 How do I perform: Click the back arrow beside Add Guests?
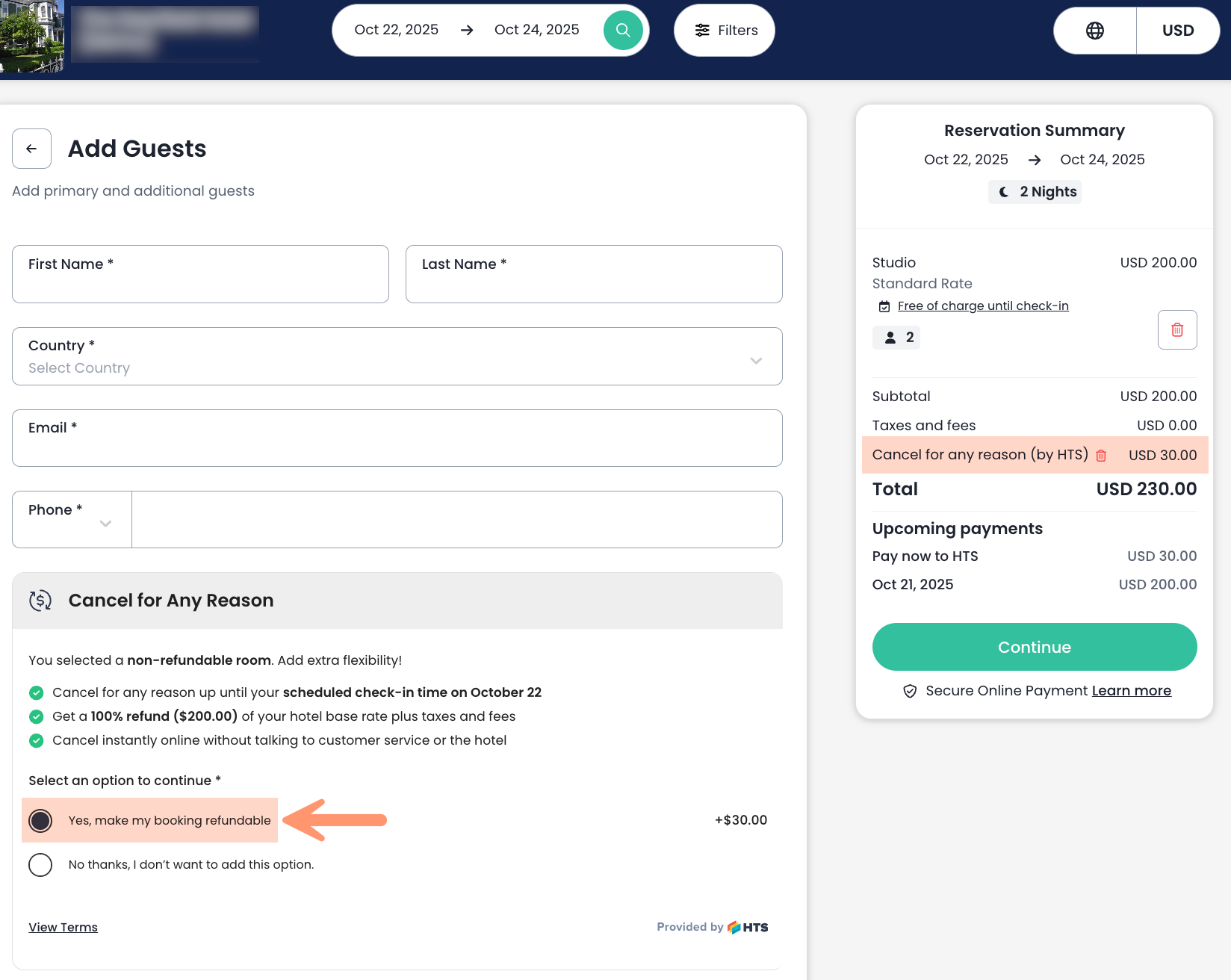coord(31,149)
